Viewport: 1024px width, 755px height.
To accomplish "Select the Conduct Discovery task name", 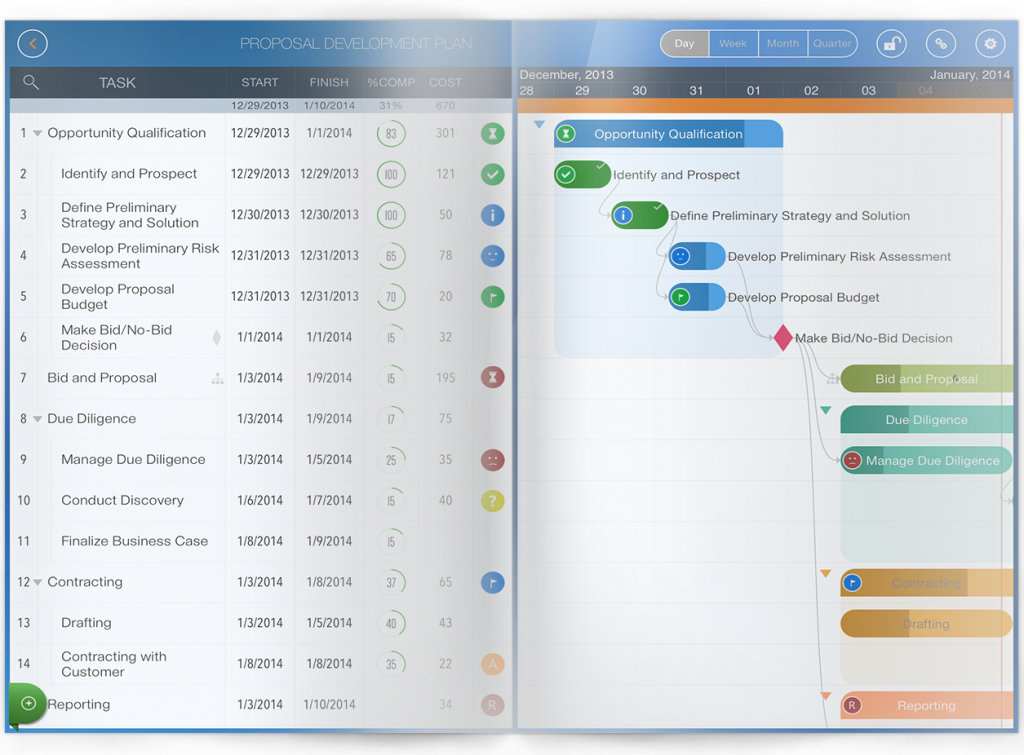I will [123, 500].
